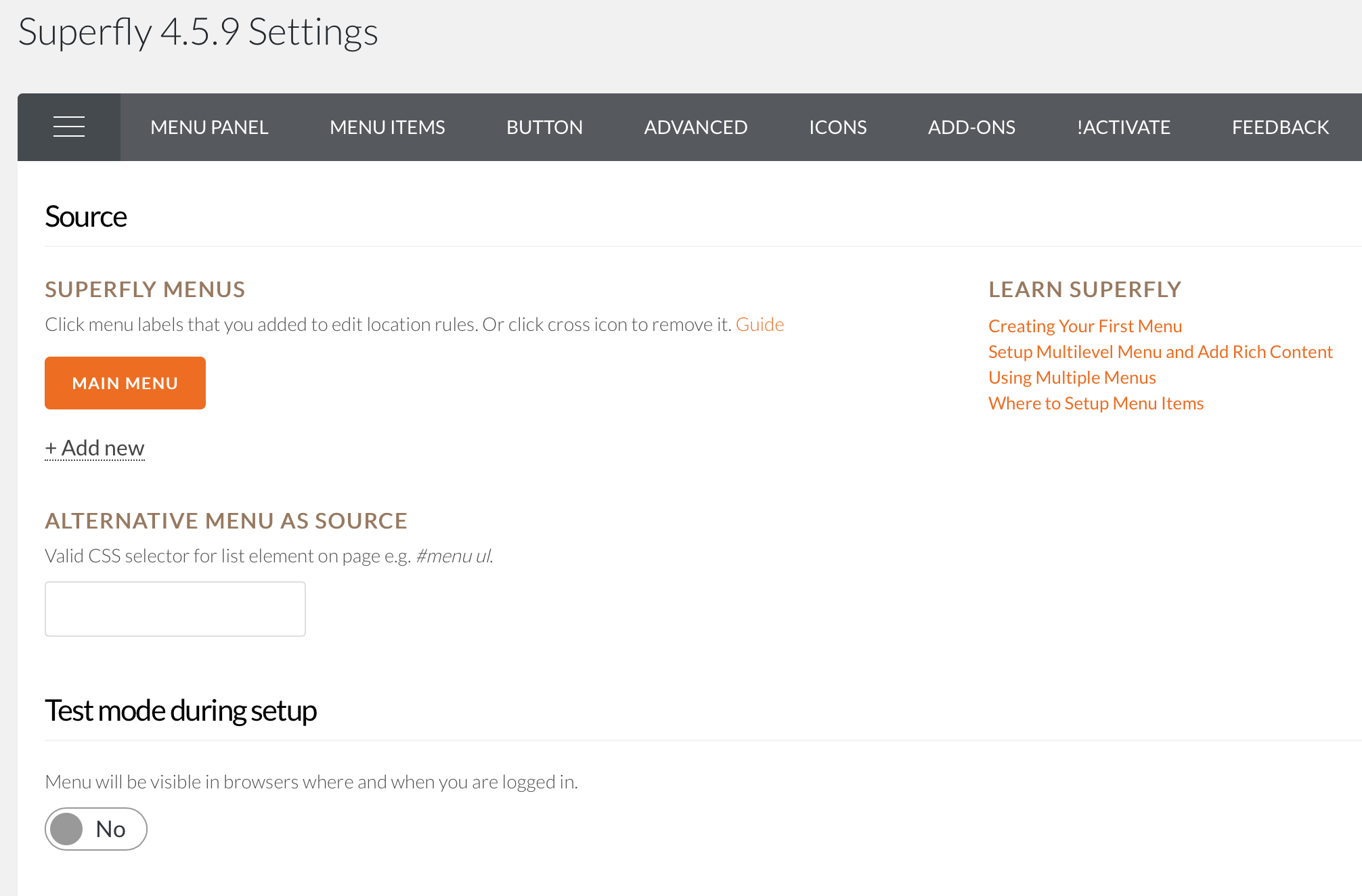Click the Source section heading
This screenshot has width=1362, height=896.
point(86,217)
